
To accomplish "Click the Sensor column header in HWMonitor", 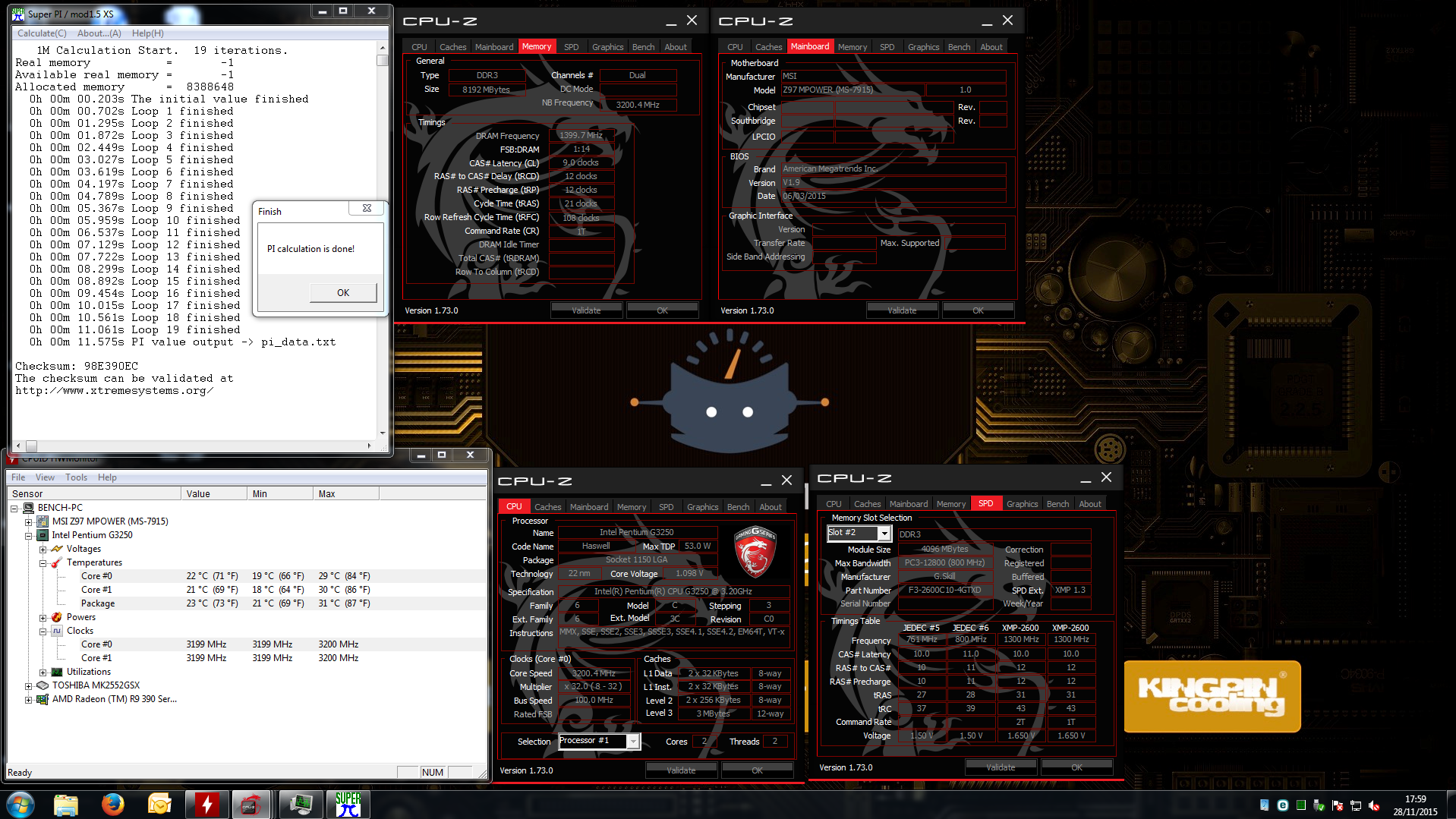I will point(94,494).
